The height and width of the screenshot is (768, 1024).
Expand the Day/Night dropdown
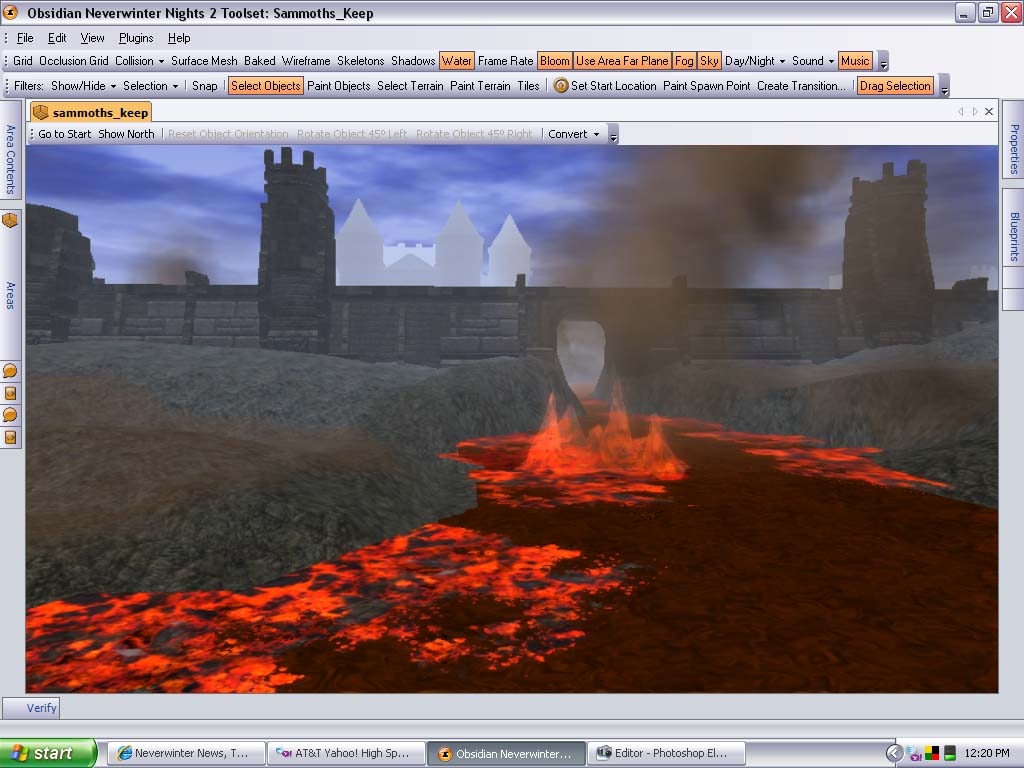click(x=755, y=61)
